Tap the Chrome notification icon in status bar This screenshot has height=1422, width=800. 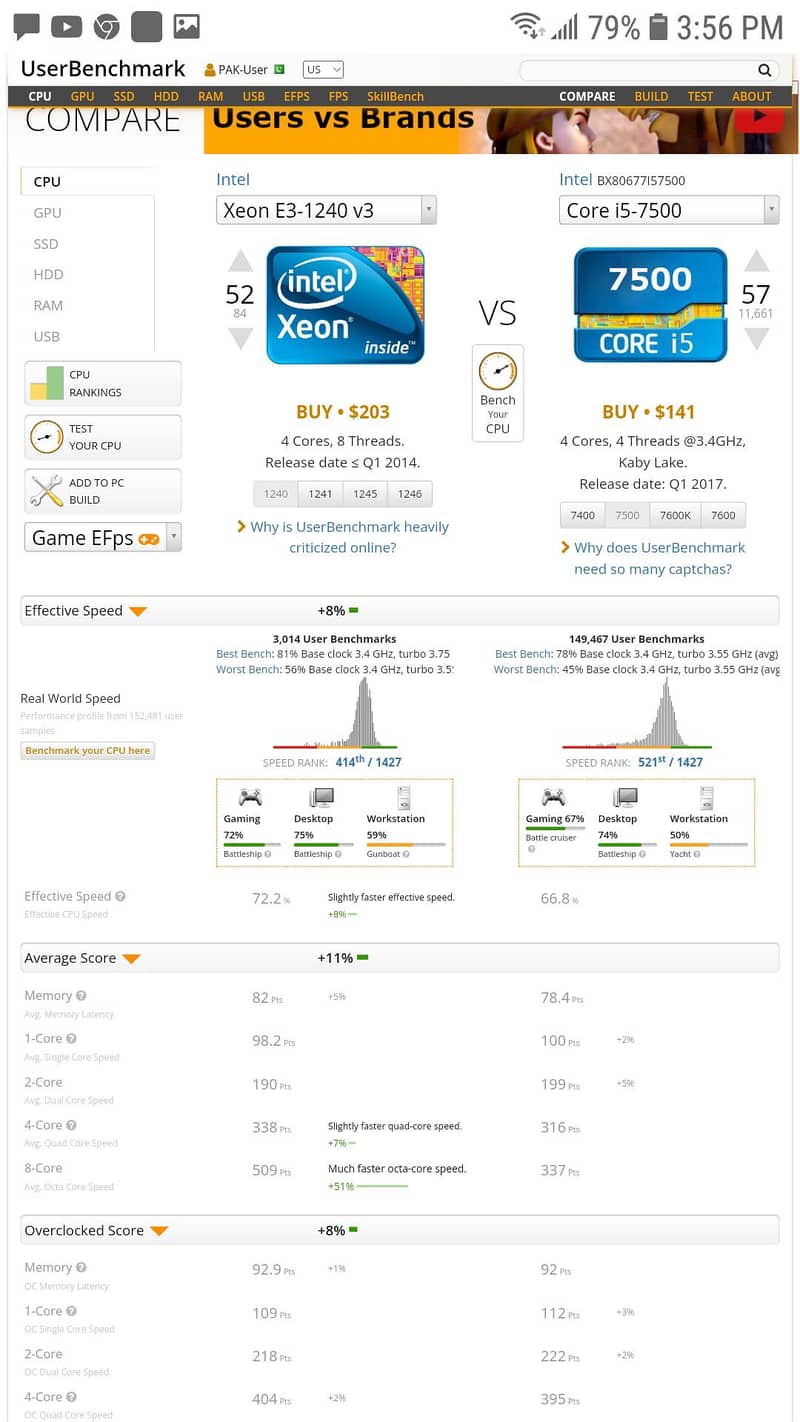[x=107, y=27]
